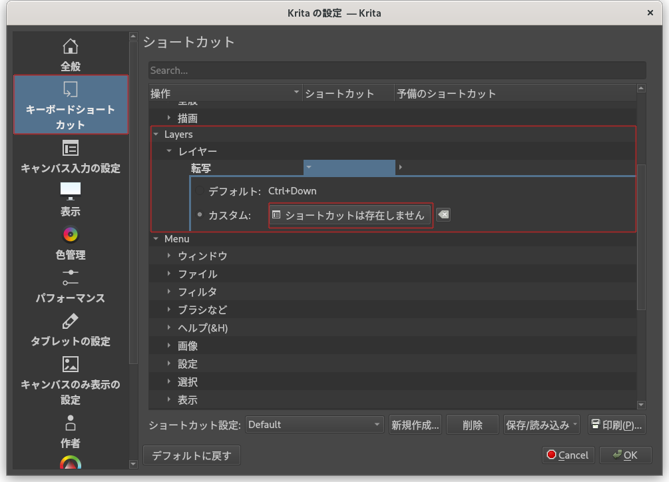This screenshot has width=669, height=482.
Task: Expand the 表示 tree category
Action: click(x=169, y=400)
